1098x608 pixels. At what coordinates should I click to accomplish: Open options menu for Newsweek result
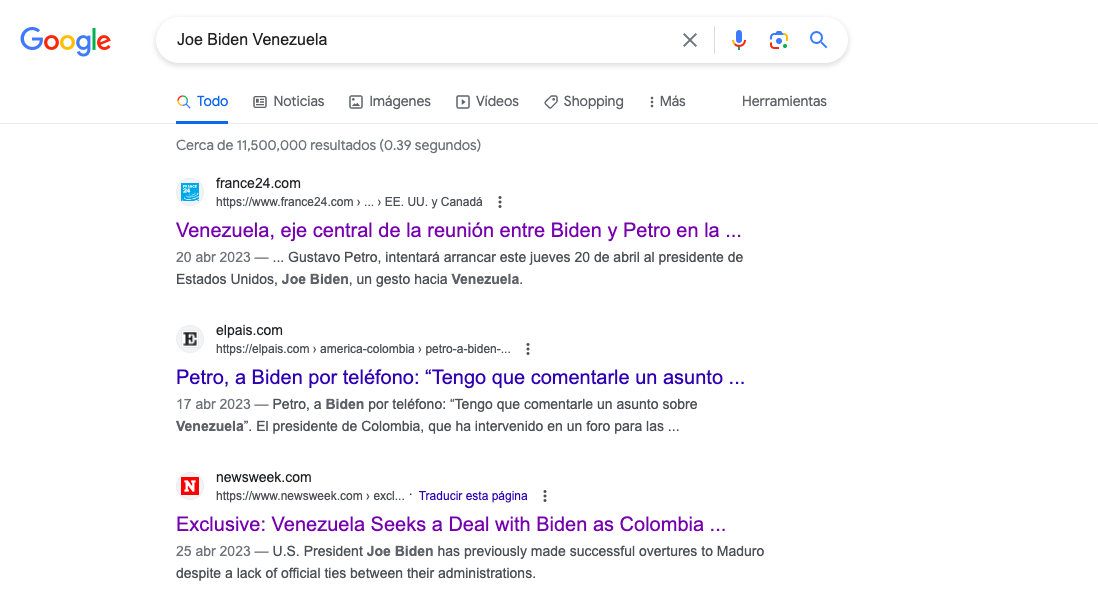coord(545,496)
